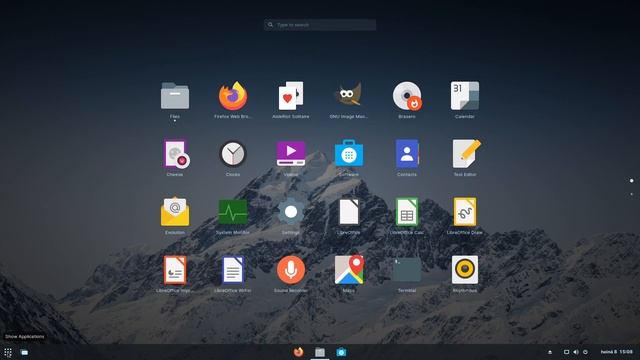Screen dimensions: 640x360
Task: Open LibreOffice Writer
Action: point(233,270)
